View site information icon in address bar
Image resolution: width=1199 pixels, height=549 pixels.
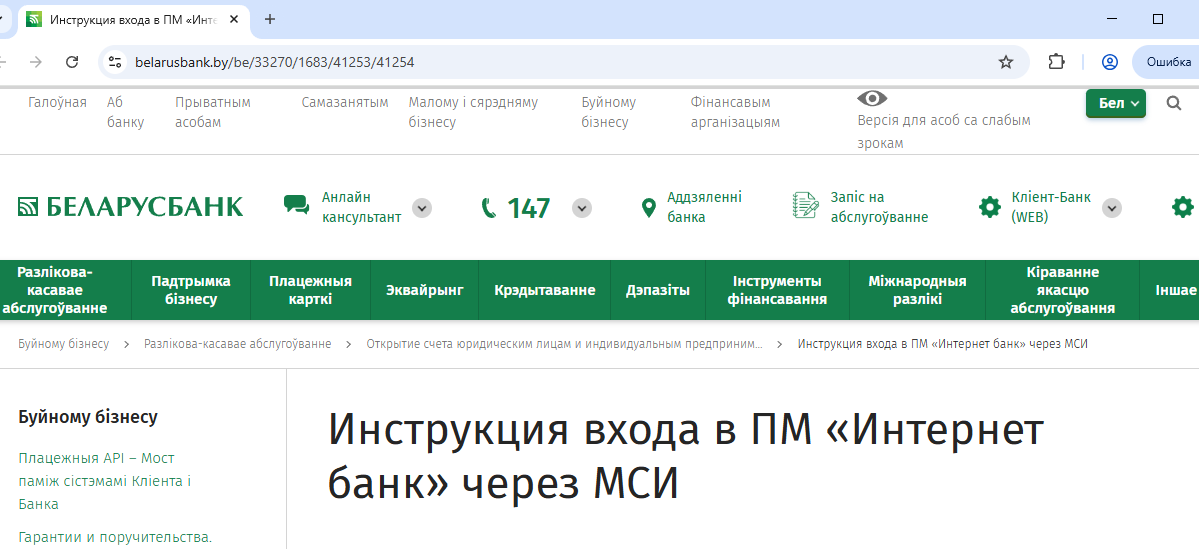(115, 62)
